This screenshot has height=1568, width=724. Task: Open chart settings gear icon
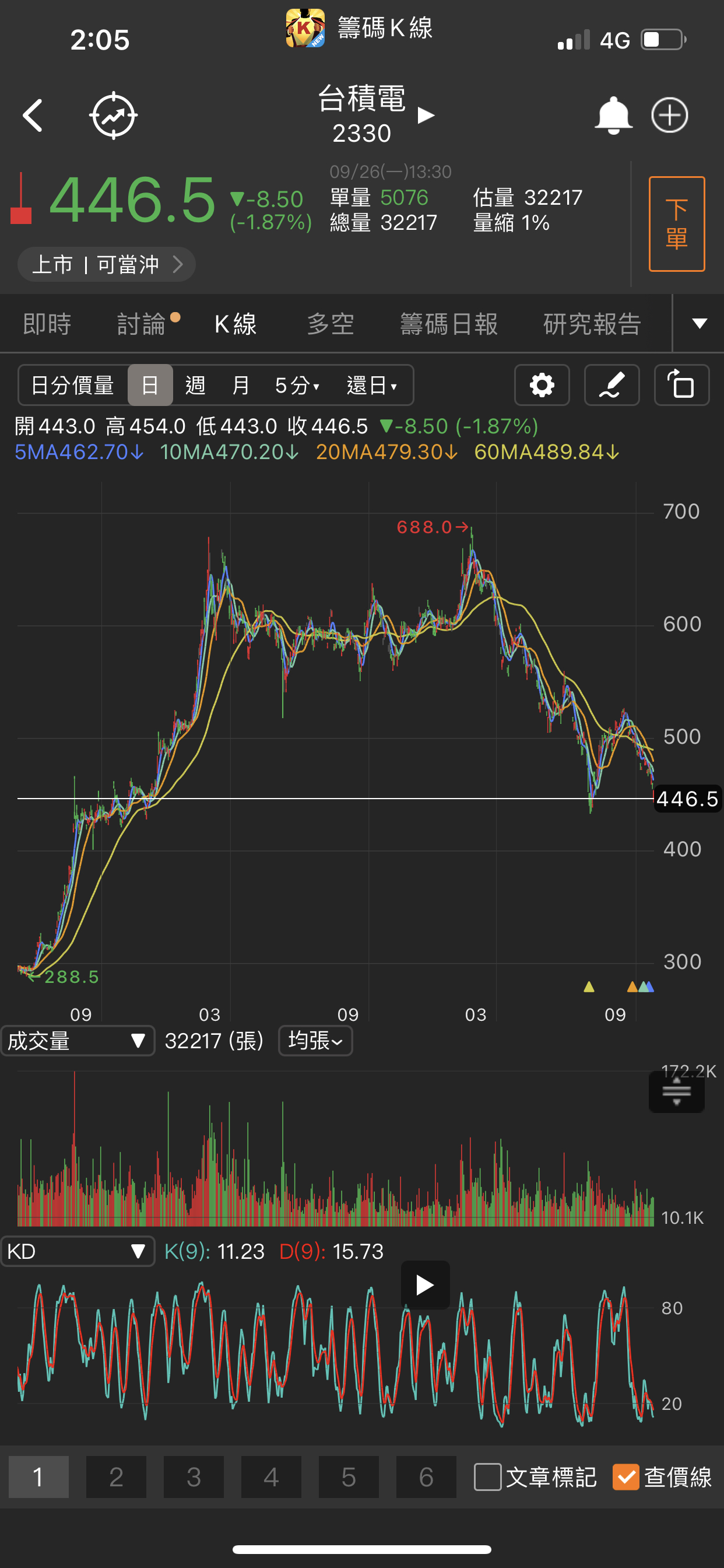tap(542, 386)
